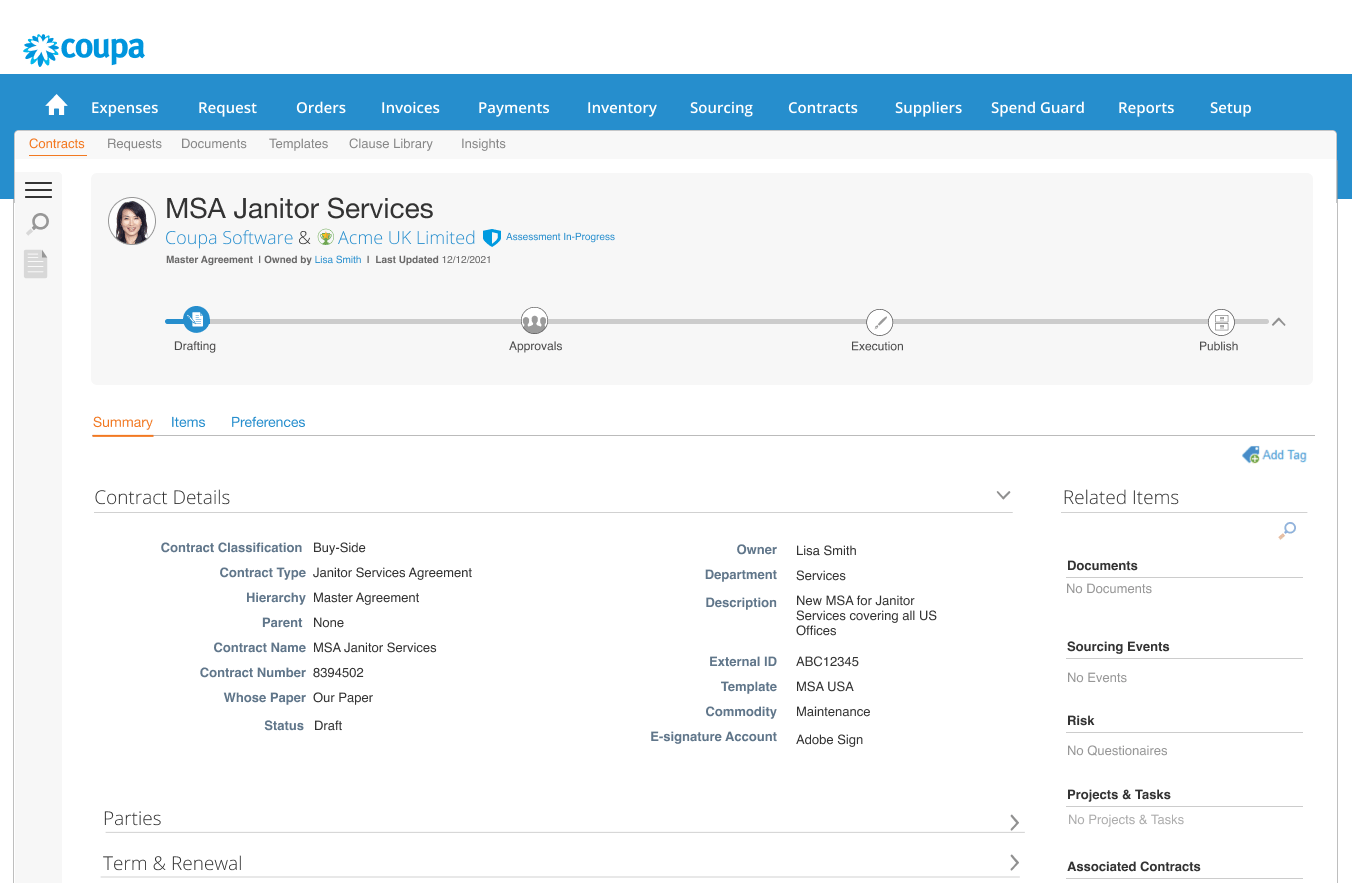The width and height of the screenshot is (1352, 883).
Task: Click the Projects & Tasks heading
Action: tap(1119, 795)
